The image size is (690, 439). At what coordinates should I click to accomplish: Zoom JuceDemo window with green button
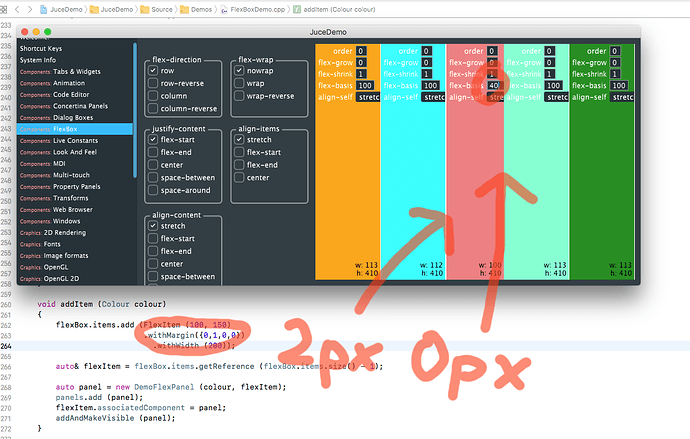pyautogui.click(x=48, y=32)
